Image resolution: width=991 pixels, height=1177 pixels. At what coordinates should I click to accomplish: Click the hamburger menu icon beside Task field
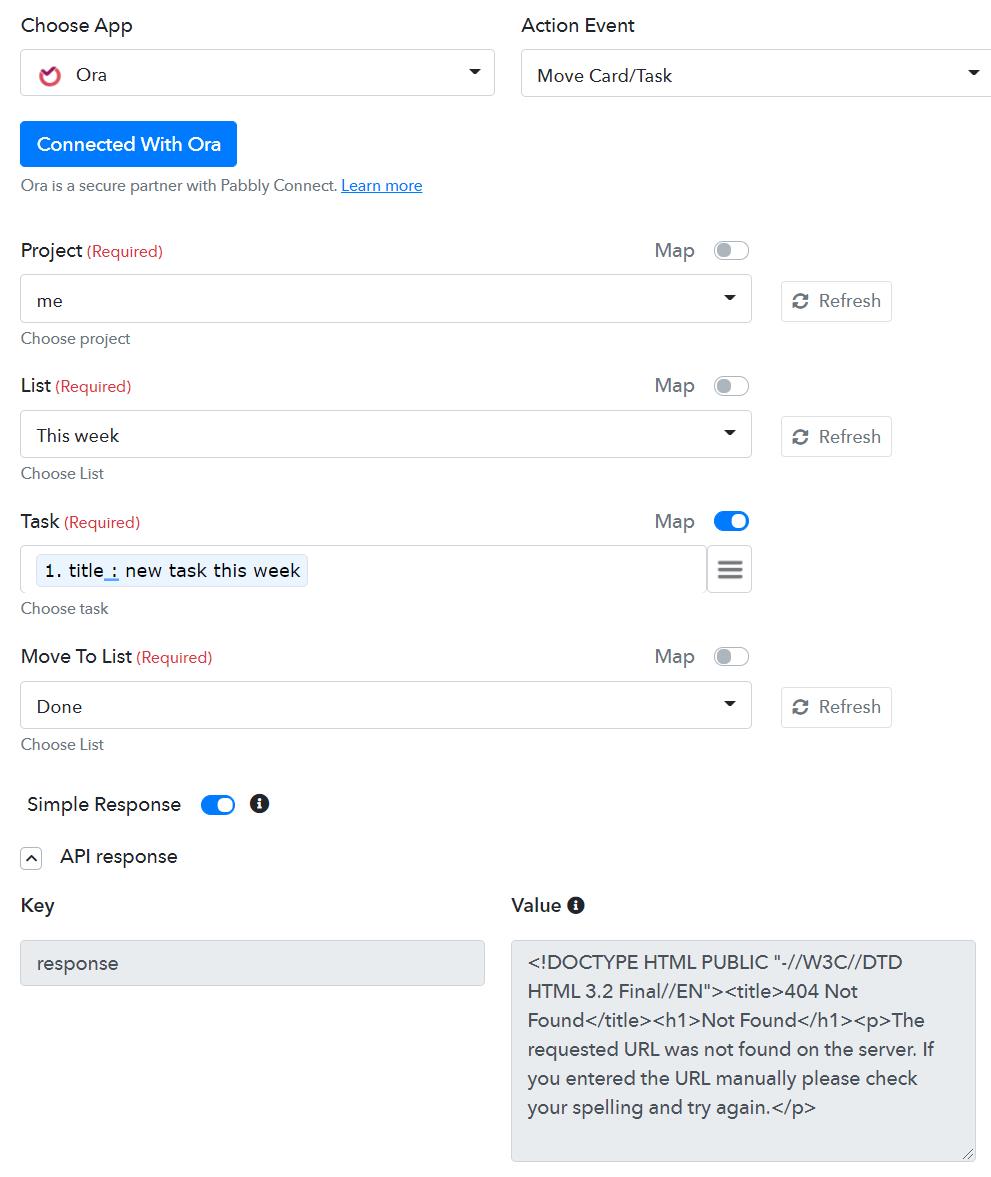click(x=729, y=569)
